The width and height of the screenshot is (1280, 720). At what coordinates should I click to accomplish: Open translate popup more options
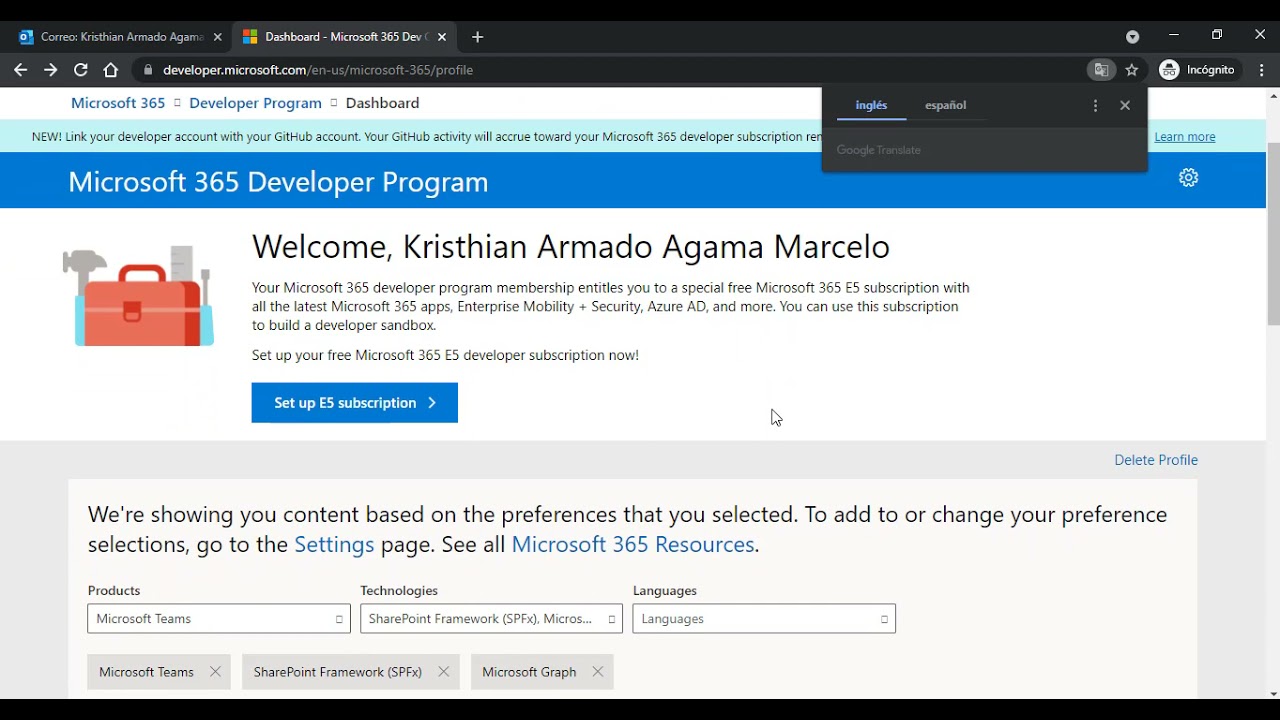pos(1095,105)
